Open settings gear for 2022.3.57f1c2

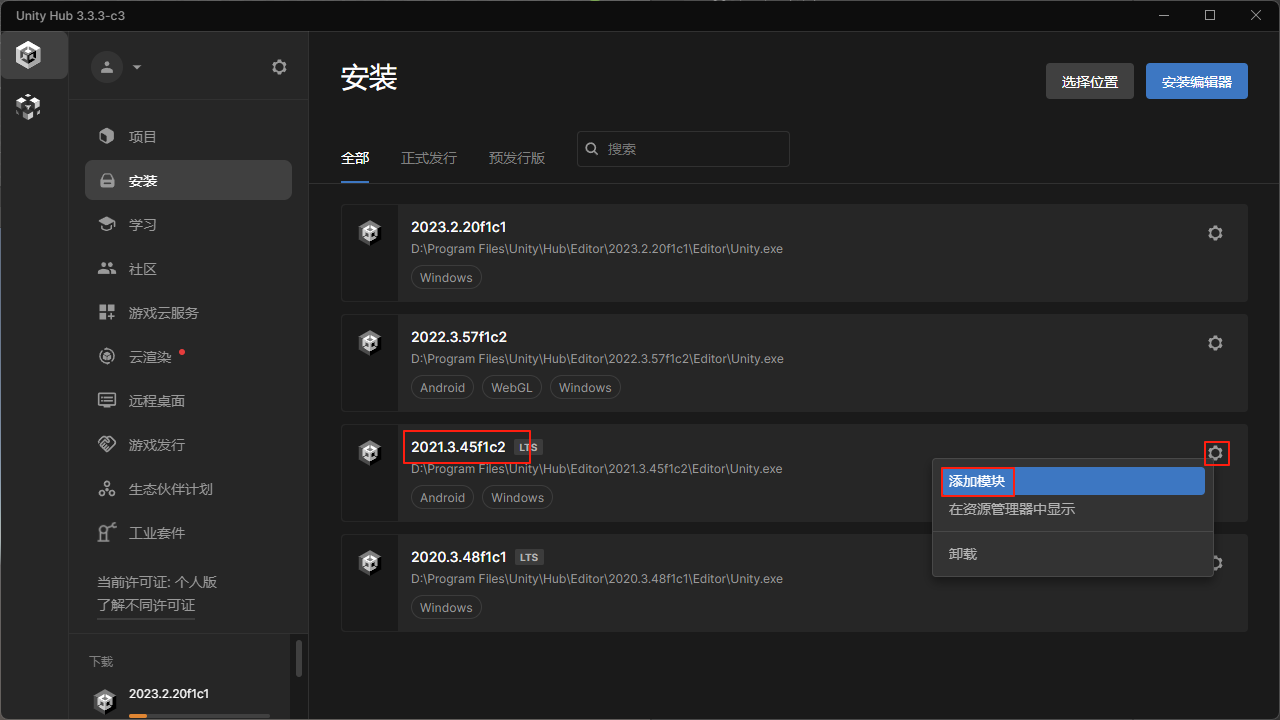point(1215,343)
